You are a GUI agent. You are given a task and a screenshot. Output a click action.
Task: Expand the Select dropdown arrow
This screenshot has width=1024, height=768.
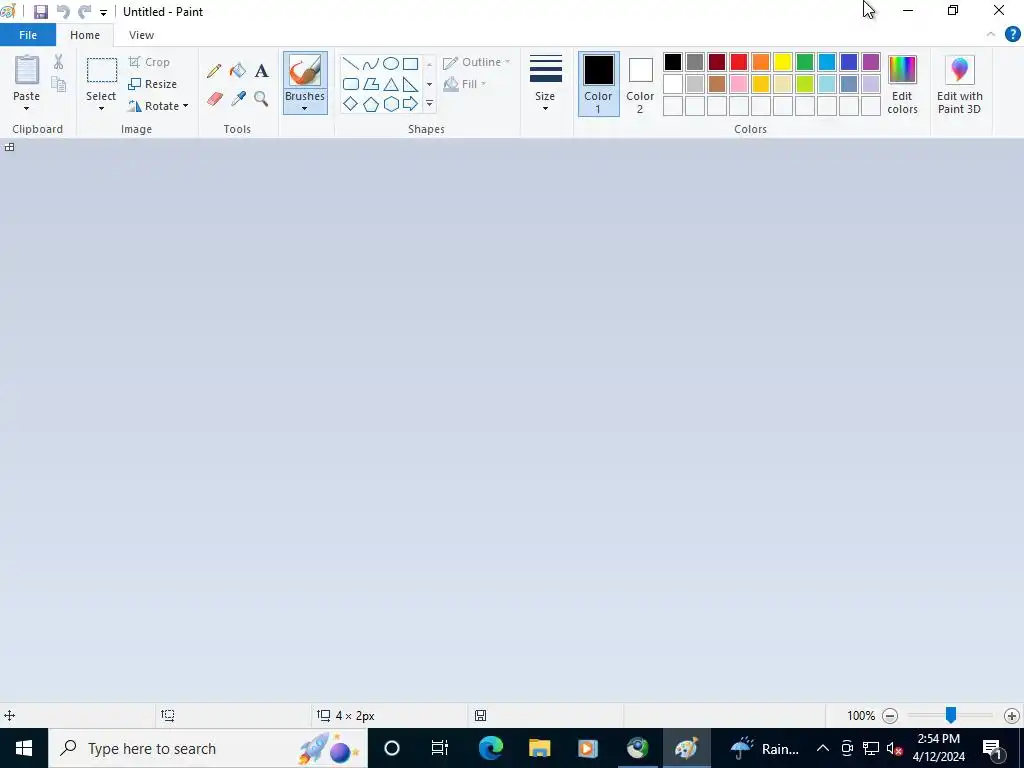[101, 108]
